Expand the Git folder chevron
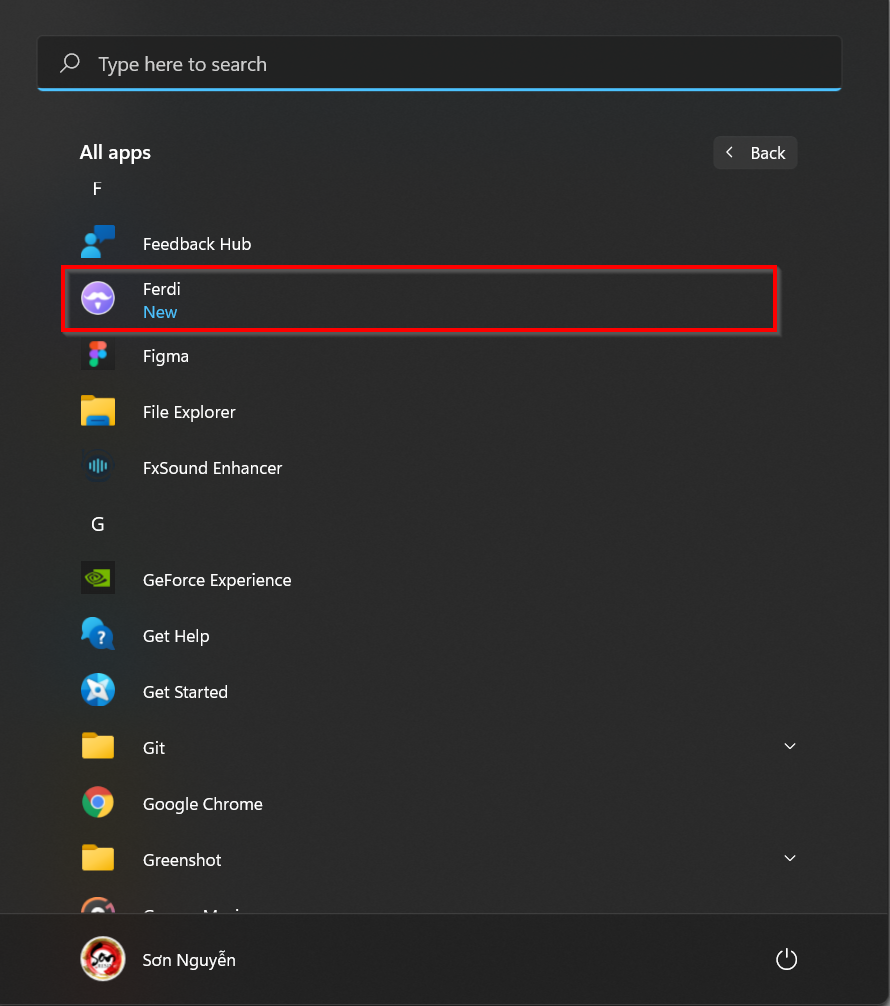The image size is (890, 1006). [x=790, y=746]
